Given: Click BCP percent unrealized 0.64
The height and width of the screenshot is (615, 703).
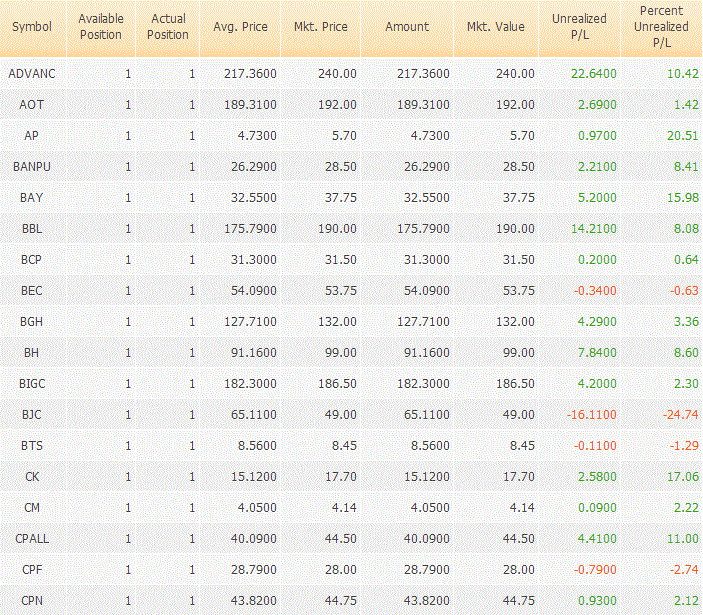Looking at the screenshot, I should tap(686, 260).
